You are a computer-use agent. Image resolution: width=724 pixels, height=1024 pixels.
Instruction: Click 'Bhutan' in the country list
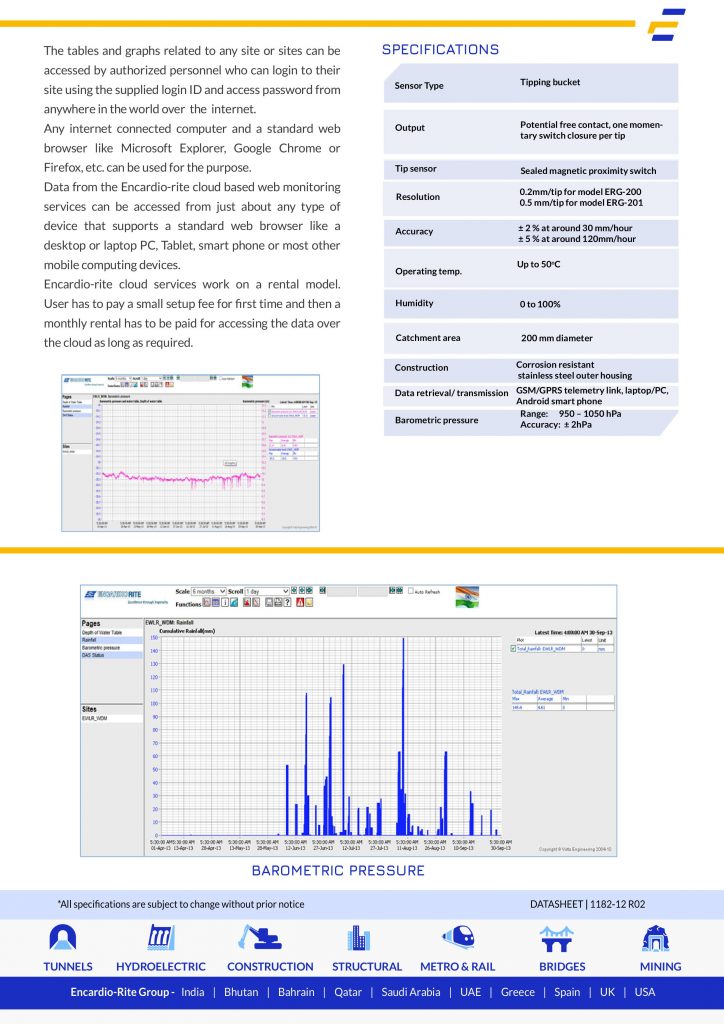pyautogui.click(x=241, y=992)
